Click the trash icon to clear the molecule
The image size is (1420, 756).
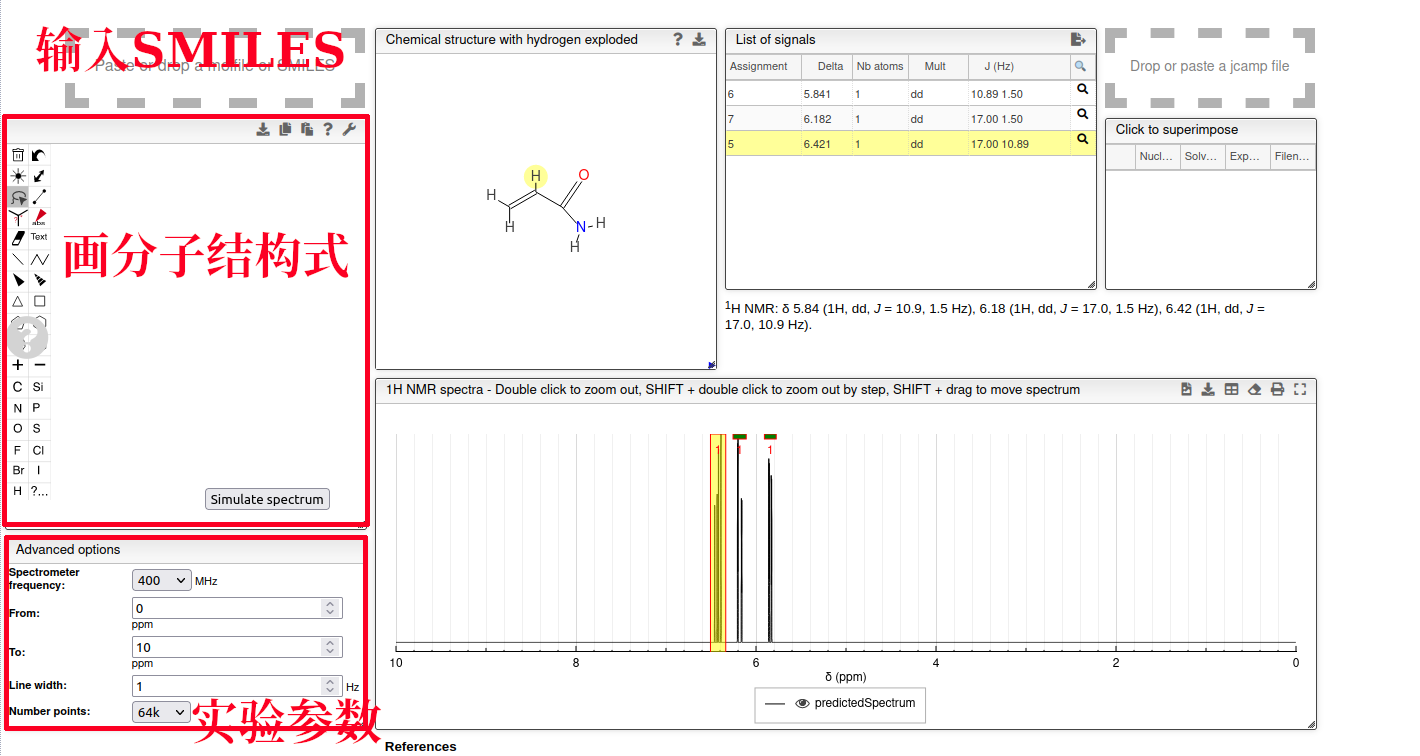pos(18,155)
